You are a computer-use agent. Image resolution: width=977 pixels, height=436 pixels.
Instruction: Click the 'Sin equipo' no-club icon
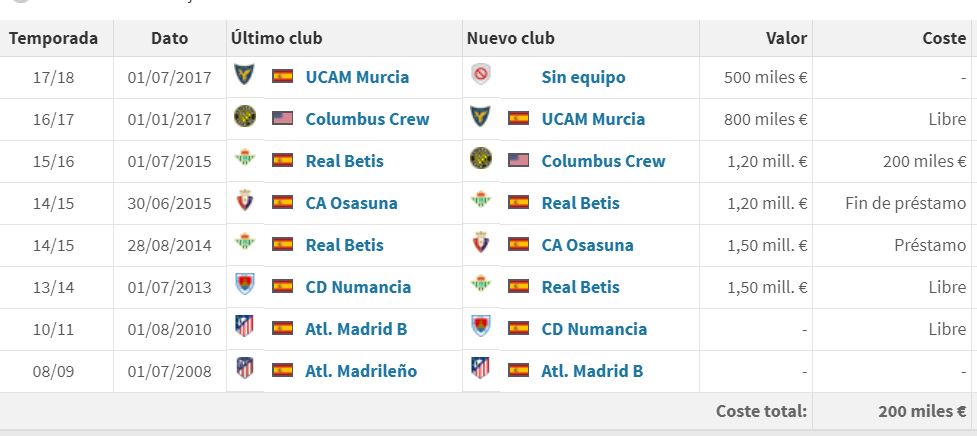(480, 76)
